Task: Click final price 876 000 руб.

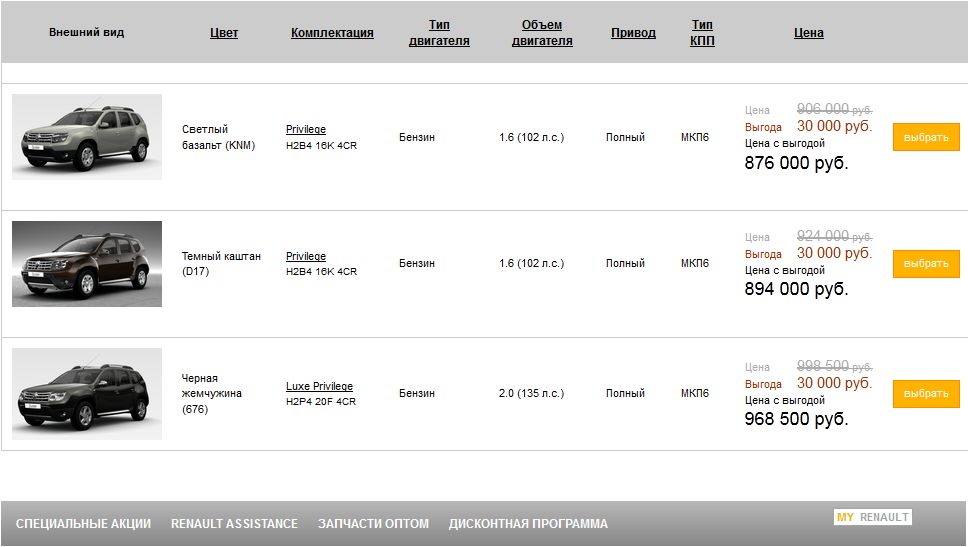Action: [796, 163]
